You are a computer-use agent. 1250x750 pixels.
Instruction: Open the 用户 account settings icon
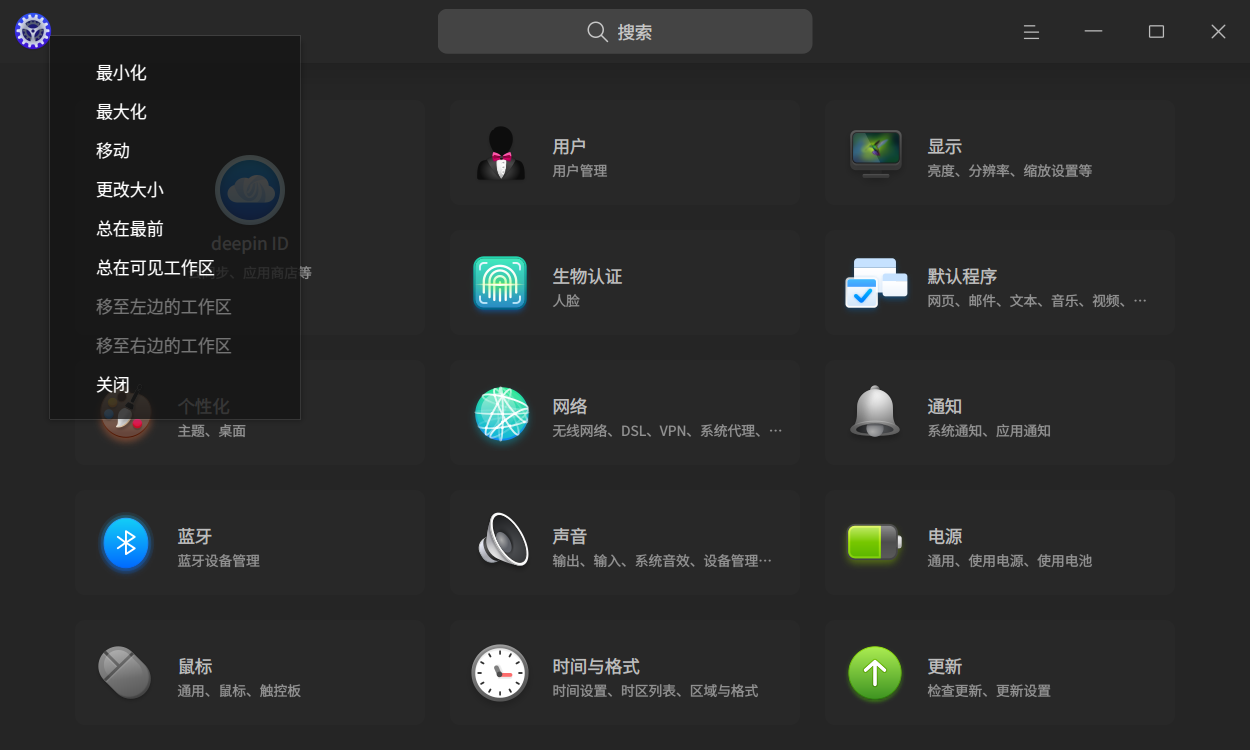(x=500, y=153)
